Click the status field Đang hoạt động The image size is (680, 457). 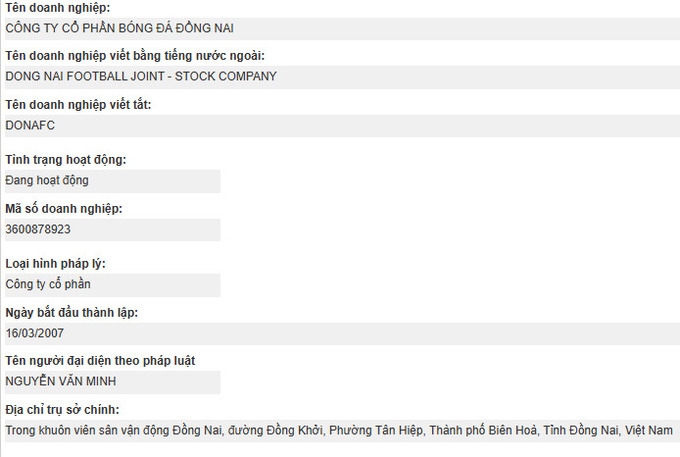[112, 181]
